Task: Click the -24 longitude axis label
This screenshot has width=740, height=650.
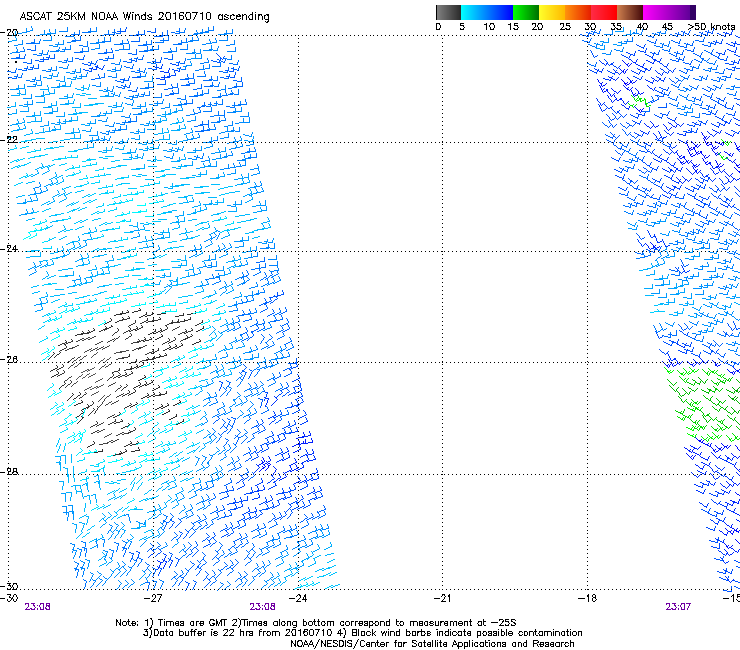Action: 298,598
